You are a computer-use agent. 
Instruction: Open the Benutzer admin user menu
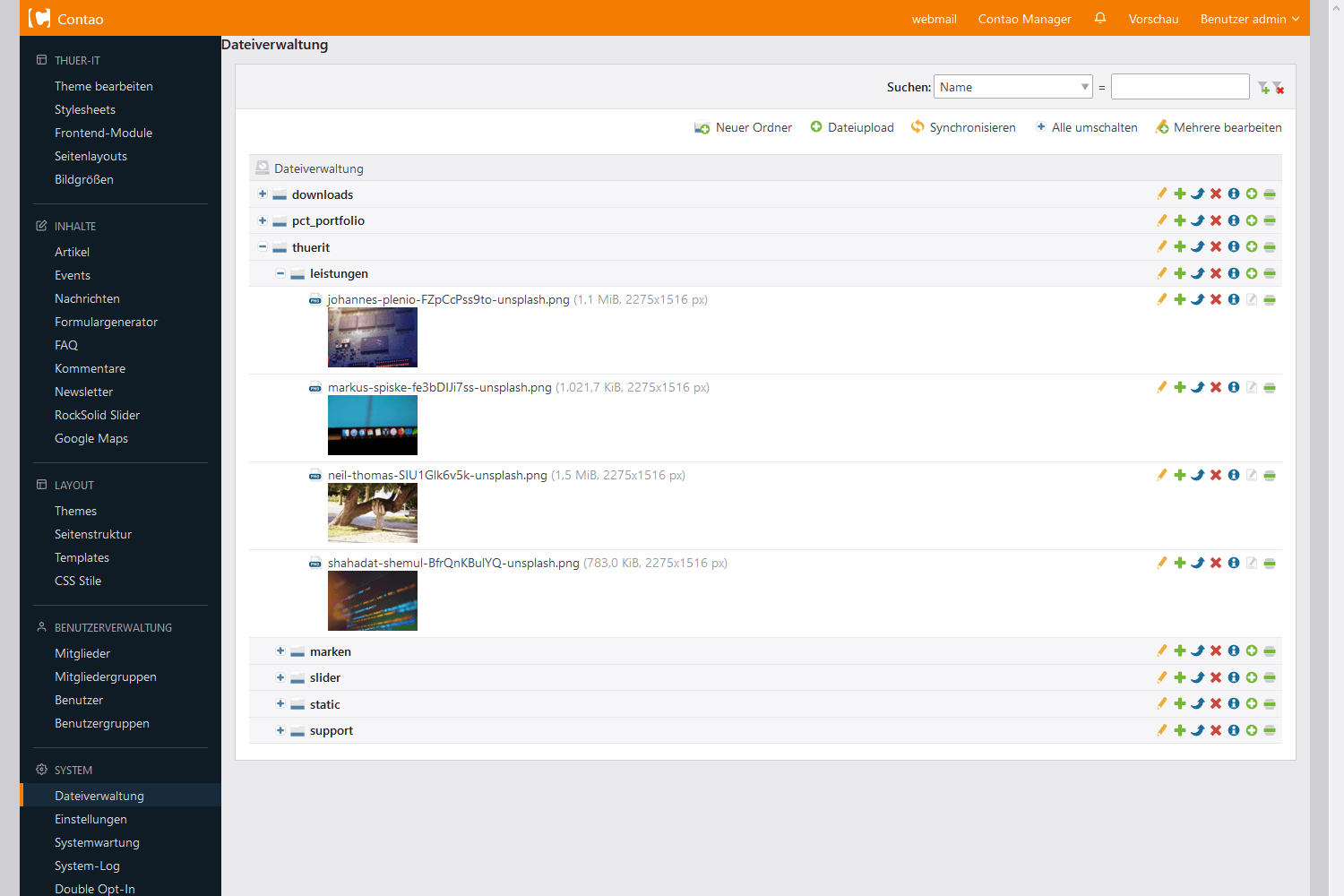[1249, 19]
